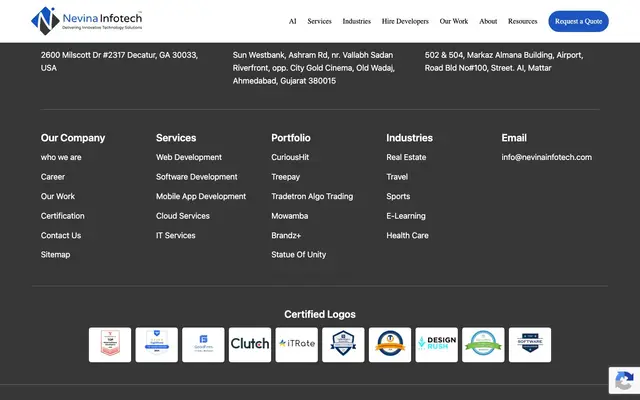Open the Health Care industry link
640x400 pixels.
(x=407, y=236)
